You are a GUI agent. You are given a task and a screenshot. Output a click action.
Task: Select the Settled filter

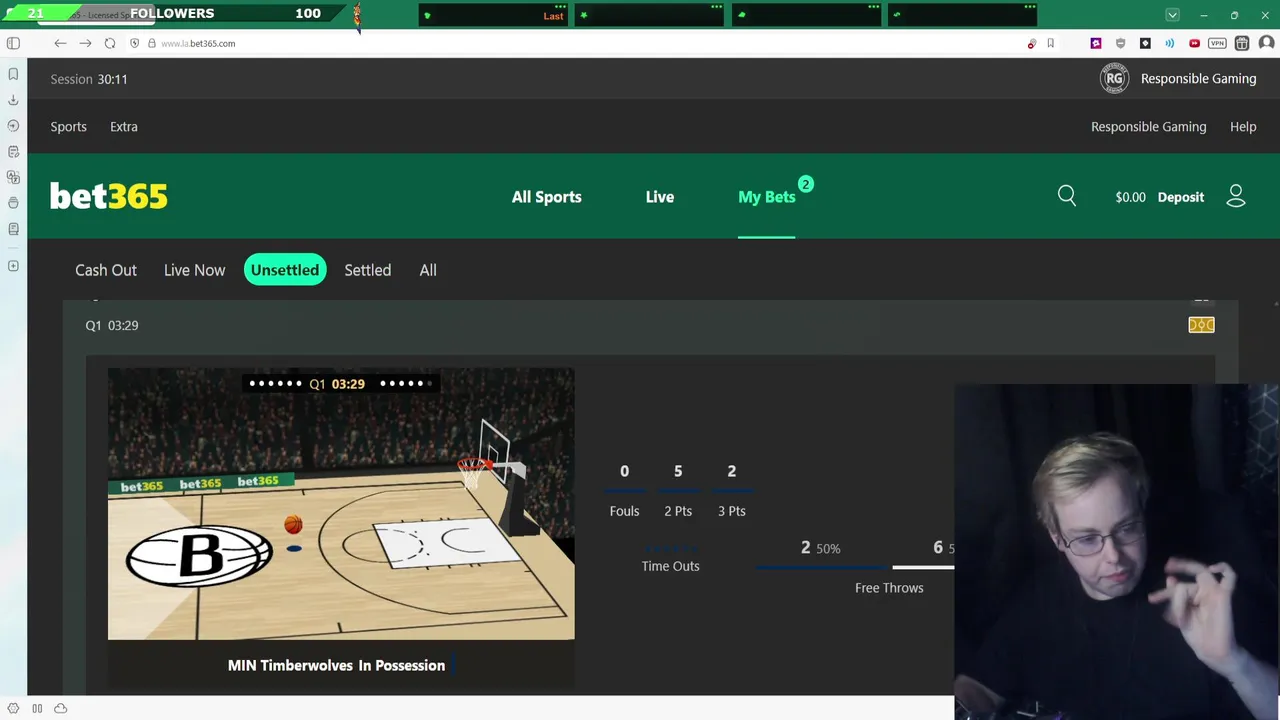coord(368,270)
